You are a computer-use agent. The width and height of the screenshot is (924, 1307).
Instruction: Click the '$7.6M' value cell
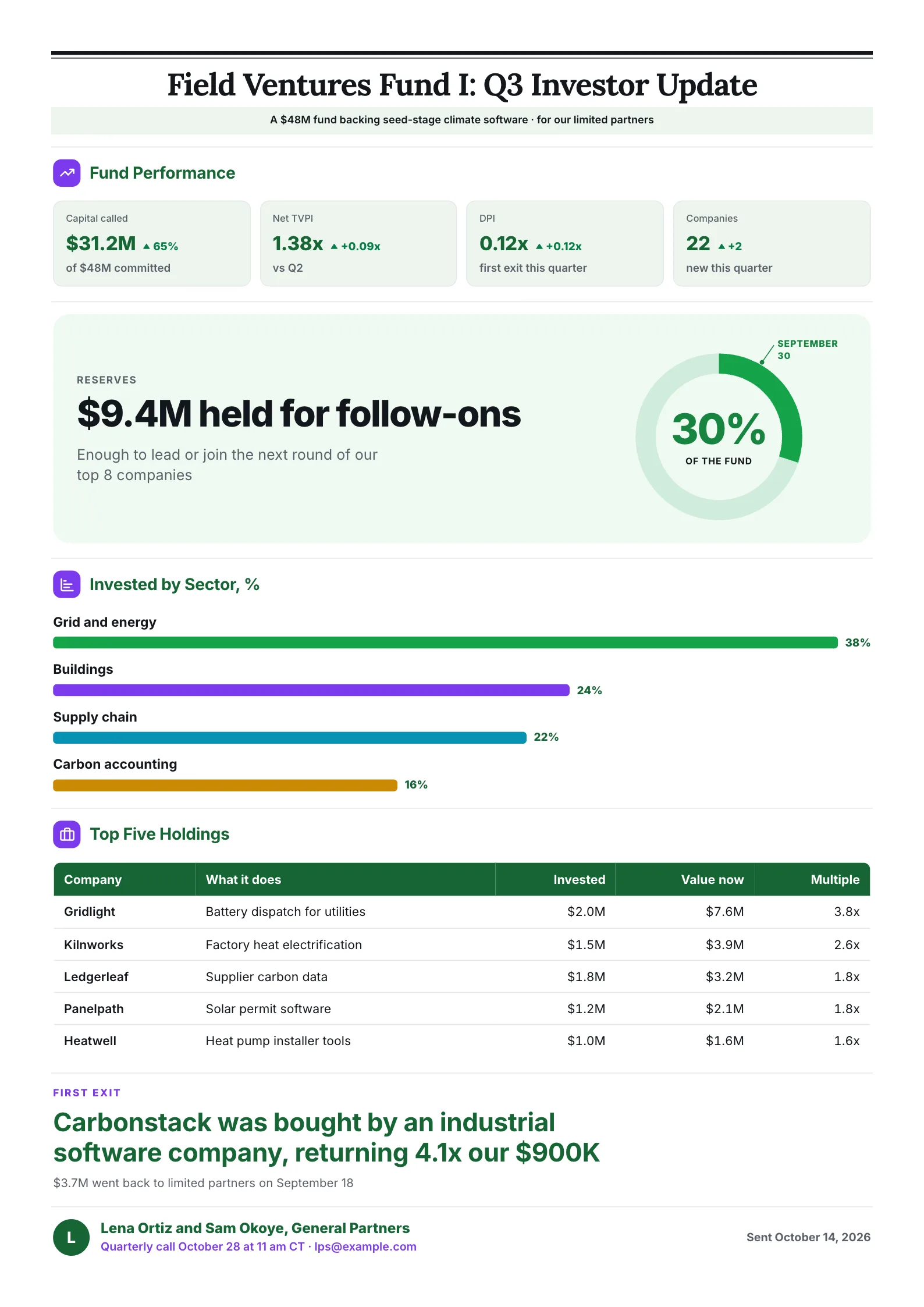tap(724, 912)
